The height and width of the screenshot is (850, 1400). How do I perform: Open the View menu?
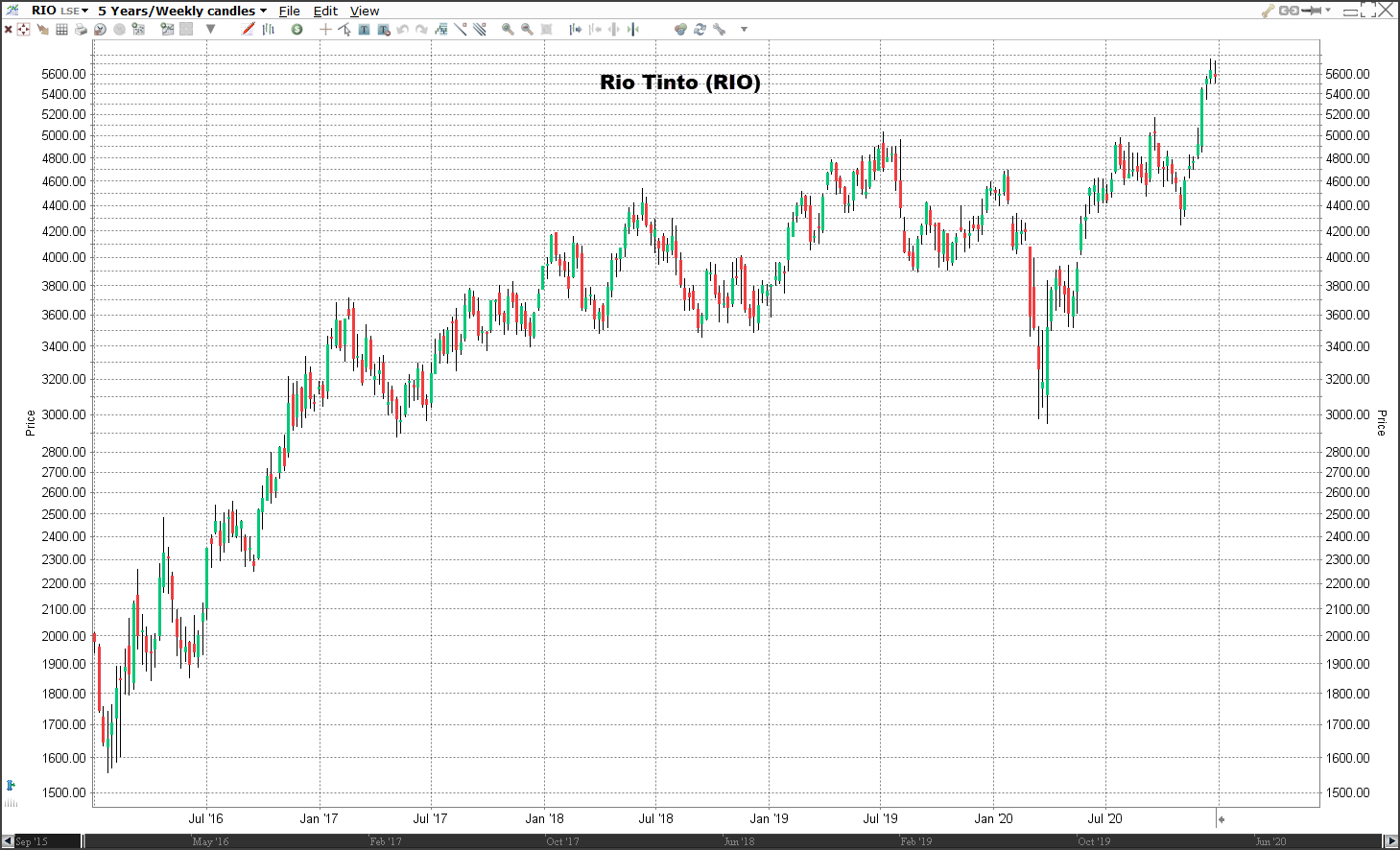point(365,11)
